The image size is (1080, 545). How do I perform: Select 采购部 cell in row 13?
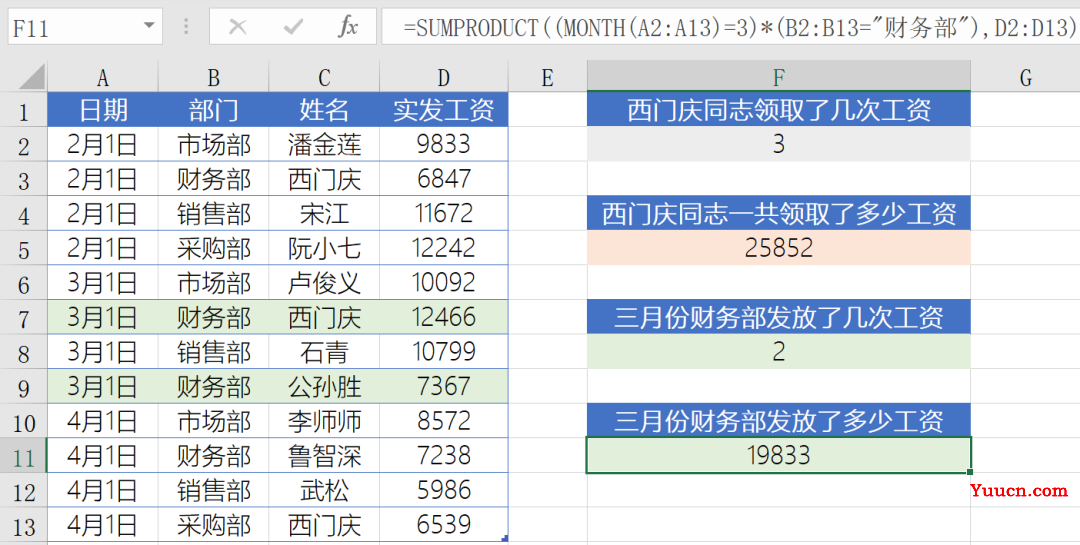tap(214, 525)
